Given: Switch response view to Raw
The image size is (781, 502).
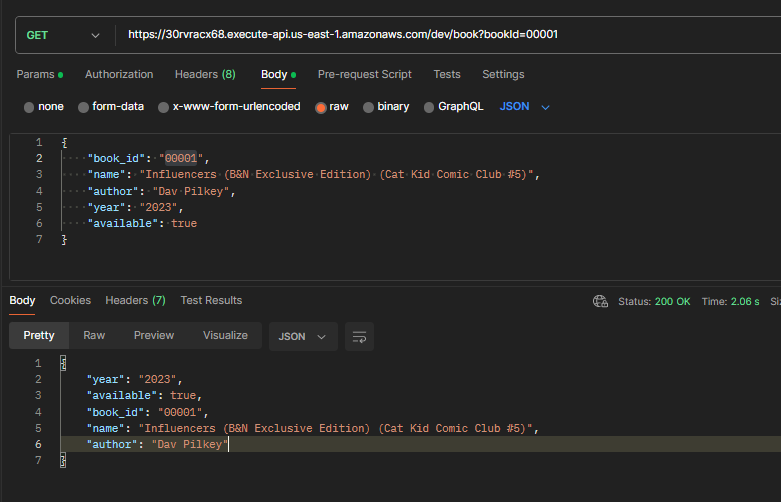Looking at the screenshot, I should coord(94,335).
